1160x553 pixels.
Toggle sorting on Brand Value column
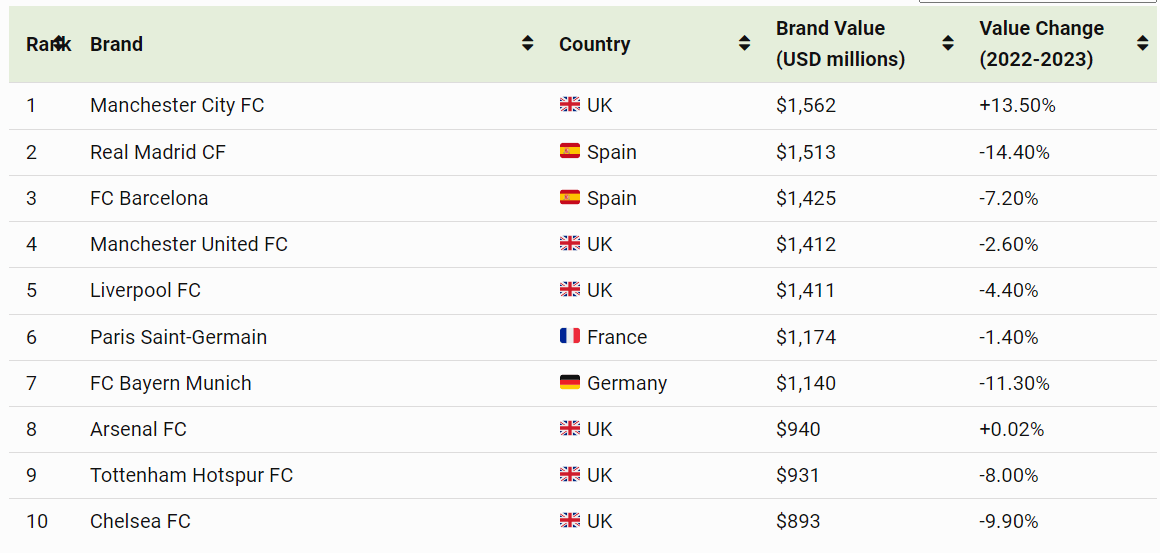(x=948, y=43)
